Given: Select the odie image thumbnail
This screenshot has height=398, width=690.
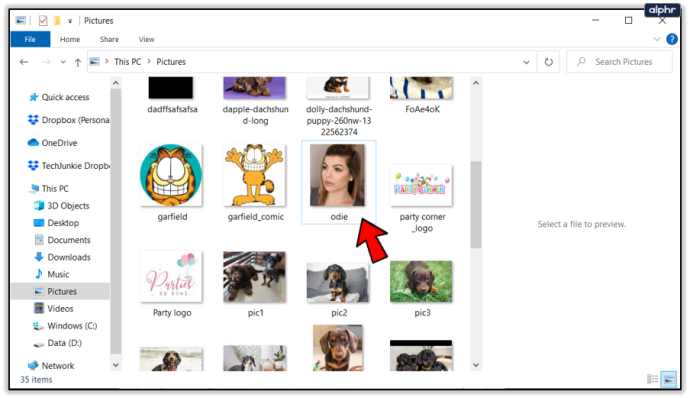Looking at the screenshot, I should (x=338, y=175).
